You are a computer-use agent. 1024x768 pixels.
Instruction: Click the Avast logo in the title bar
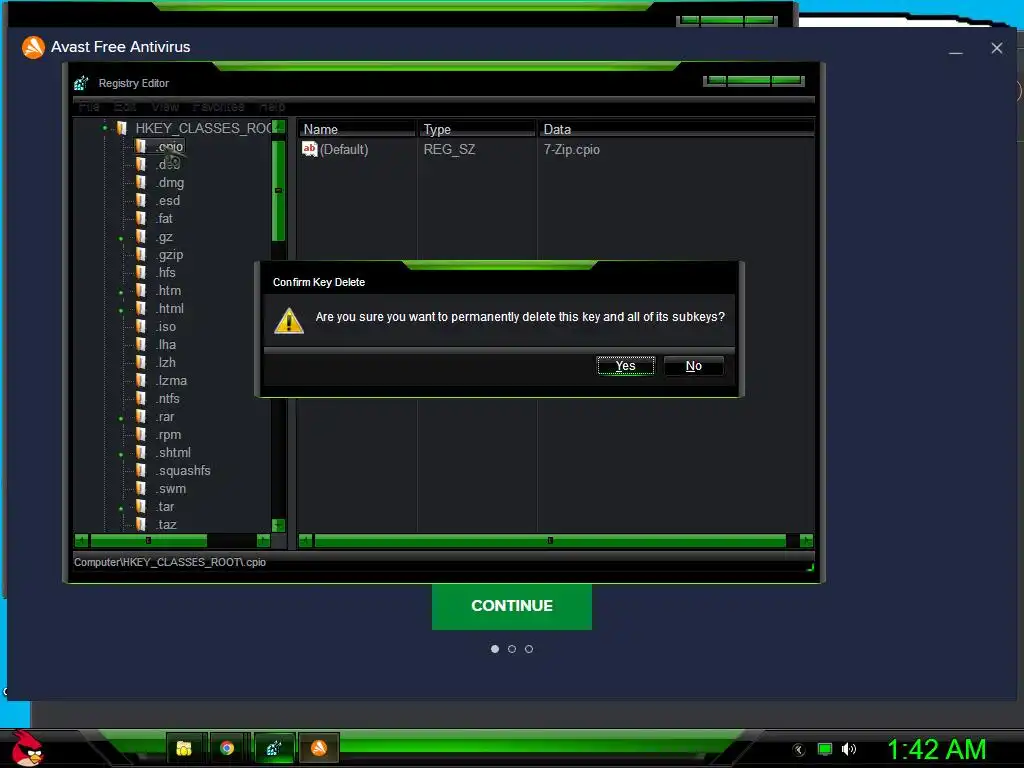(x=33, y=47)
